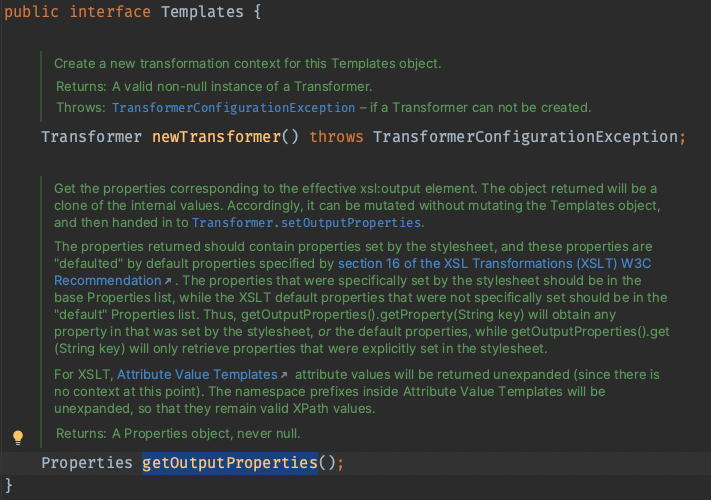Screen dimensions: 711x500
Task: Place cursor on the throws keyword
Action: click(x=336, y=136)
